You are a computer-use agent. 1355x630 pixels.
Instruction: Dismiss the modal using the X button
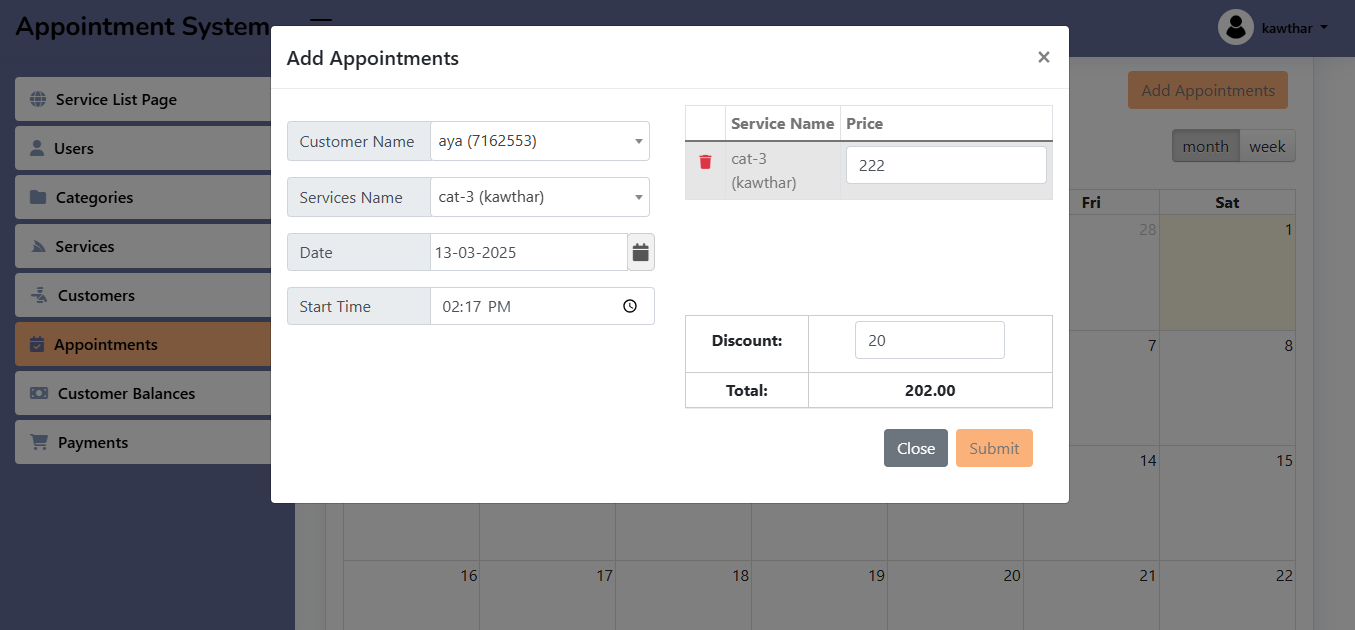1043,57
